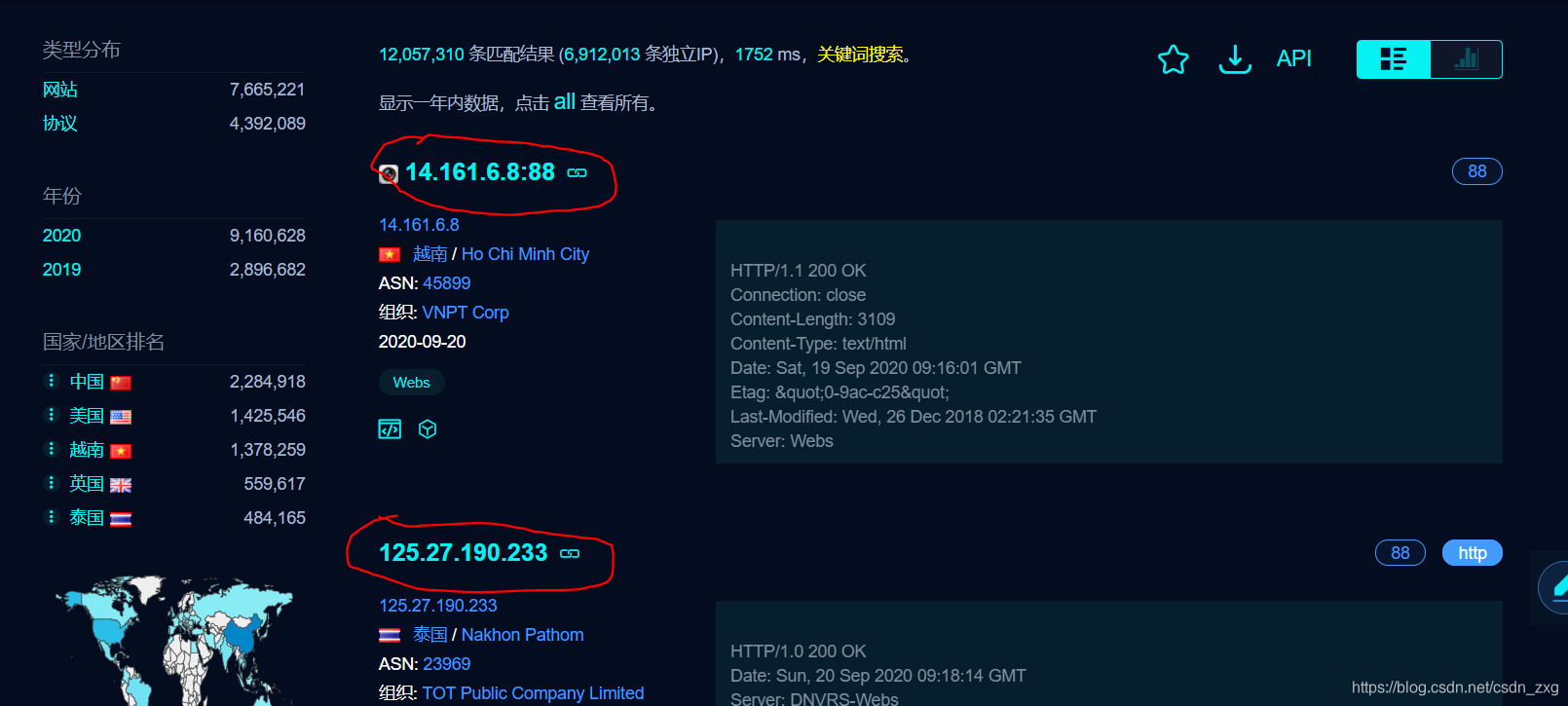Filter by 网站 type
The width and height of the screenshot is (1568, 706).
coord(60,90)
